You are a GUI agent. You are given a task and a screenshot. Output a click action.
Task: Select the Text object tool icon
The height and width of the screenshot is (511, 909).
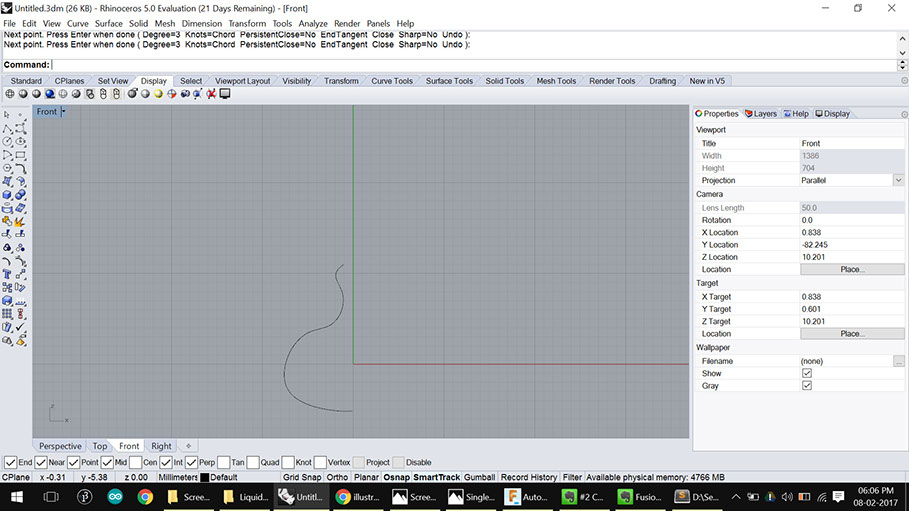point(7,274)
